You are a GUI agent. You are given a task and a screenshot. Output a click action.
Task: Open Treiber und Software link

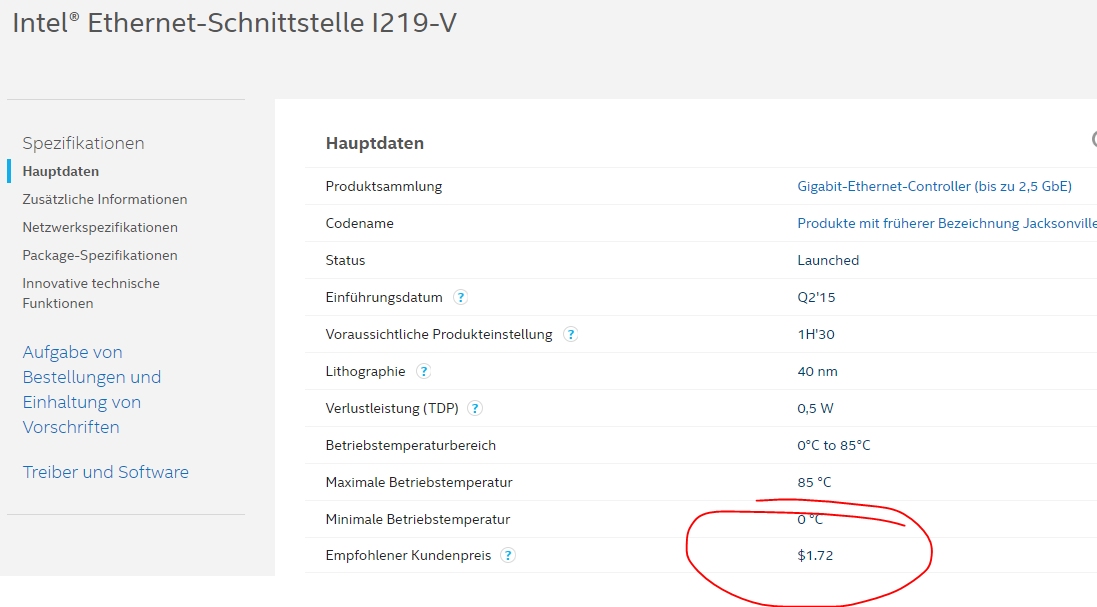pos(106,472)
